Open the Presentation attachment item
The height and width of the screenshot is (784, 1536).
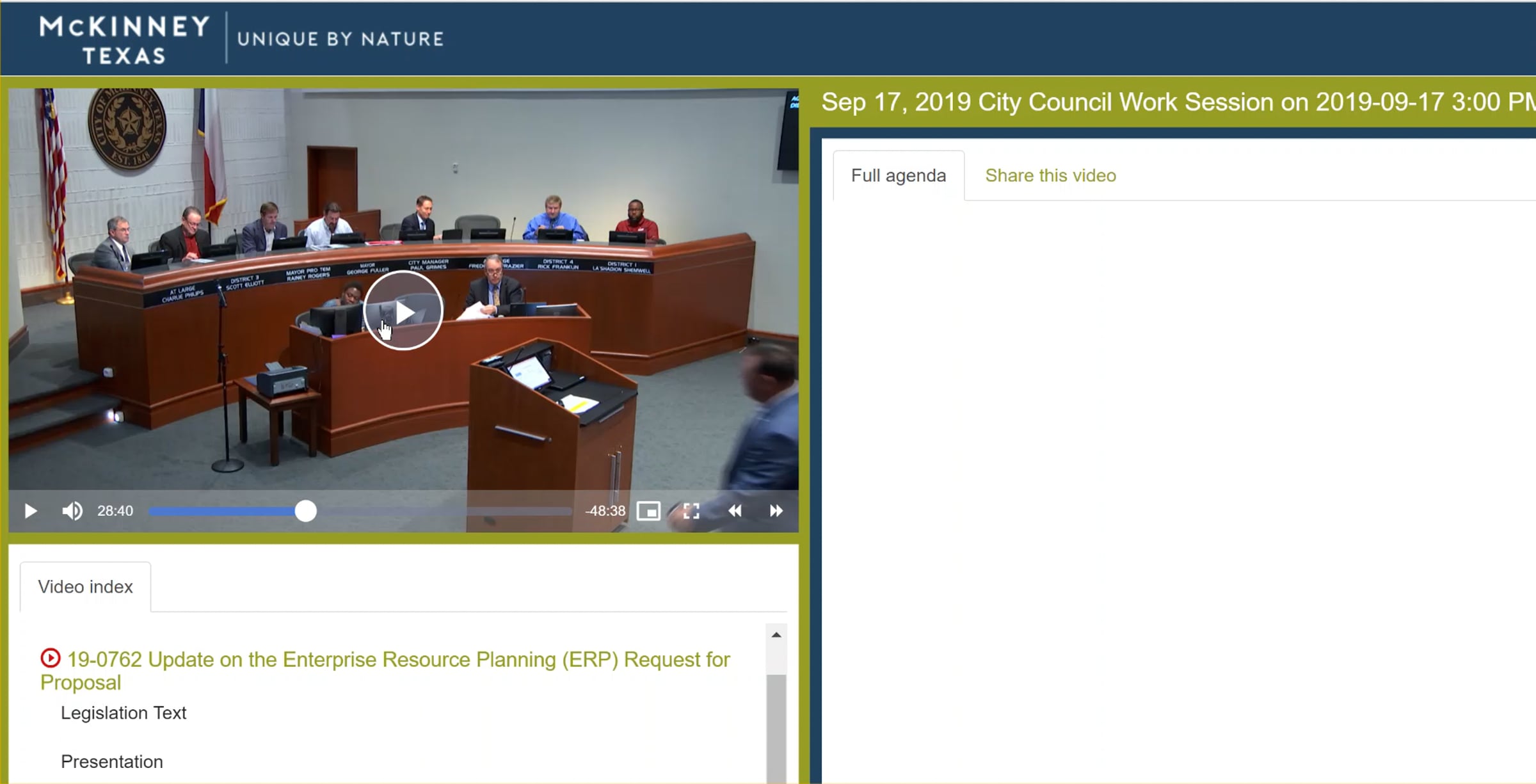[112, 762]
